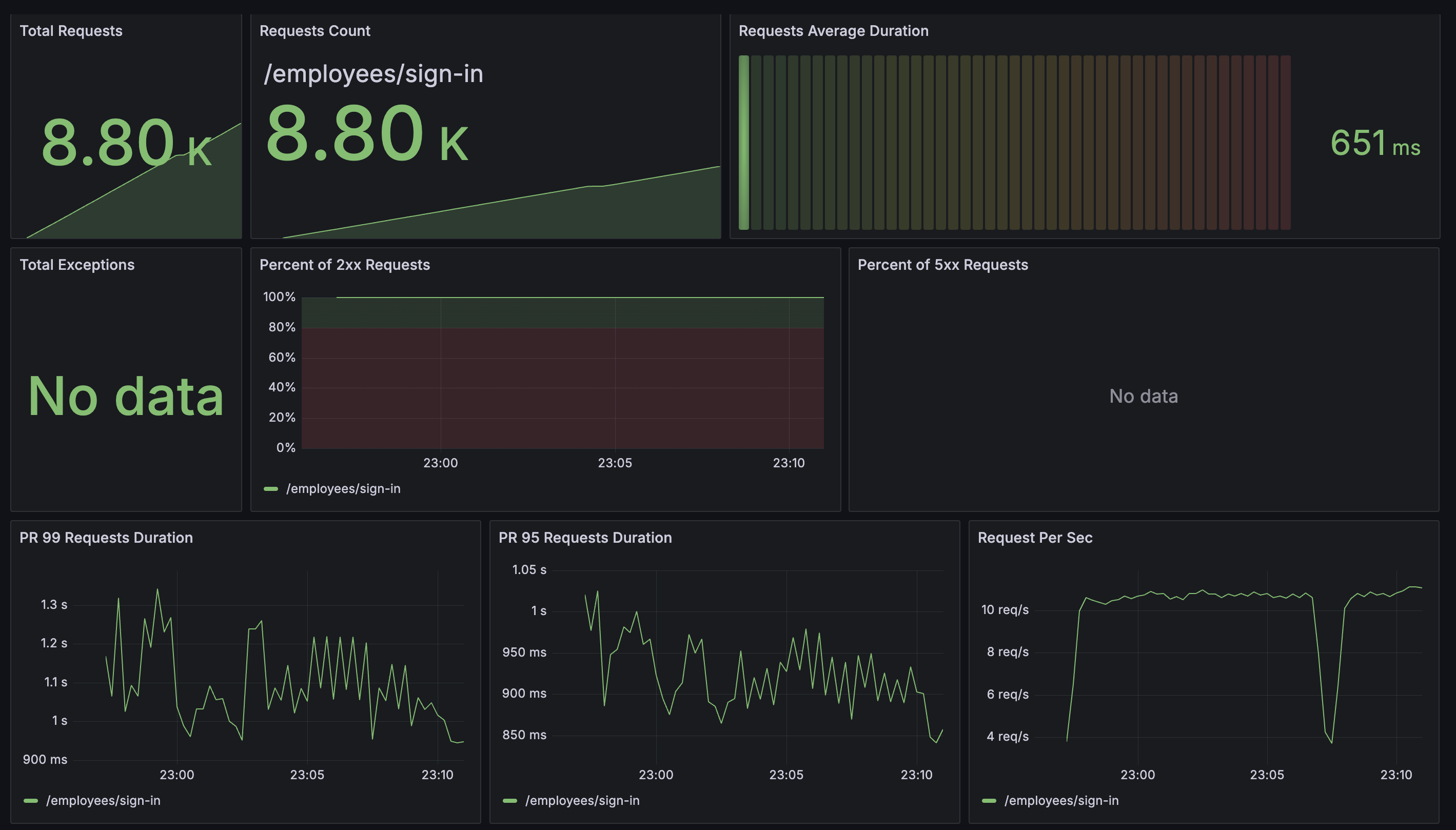Click series color swatch in Request Per Sec legend
Image resolution: width=1456 pixels, height=830 pixels.
coord(989,800)
